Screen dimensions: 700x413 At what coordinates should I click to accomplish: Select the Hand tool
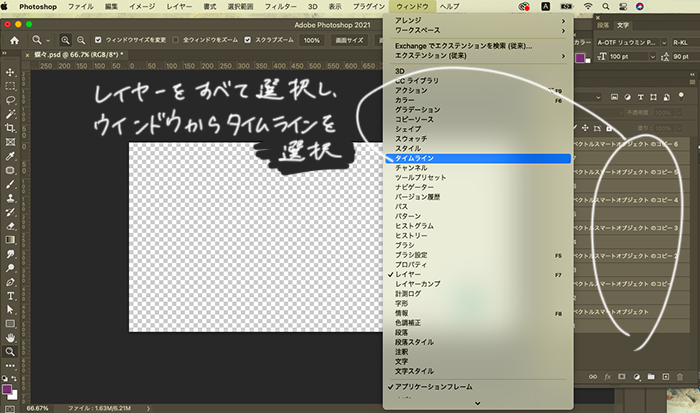click(x=10, y=338)
